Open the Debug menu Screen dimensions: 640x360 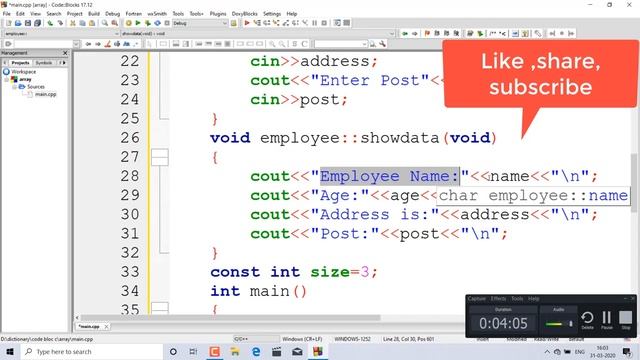112,14
